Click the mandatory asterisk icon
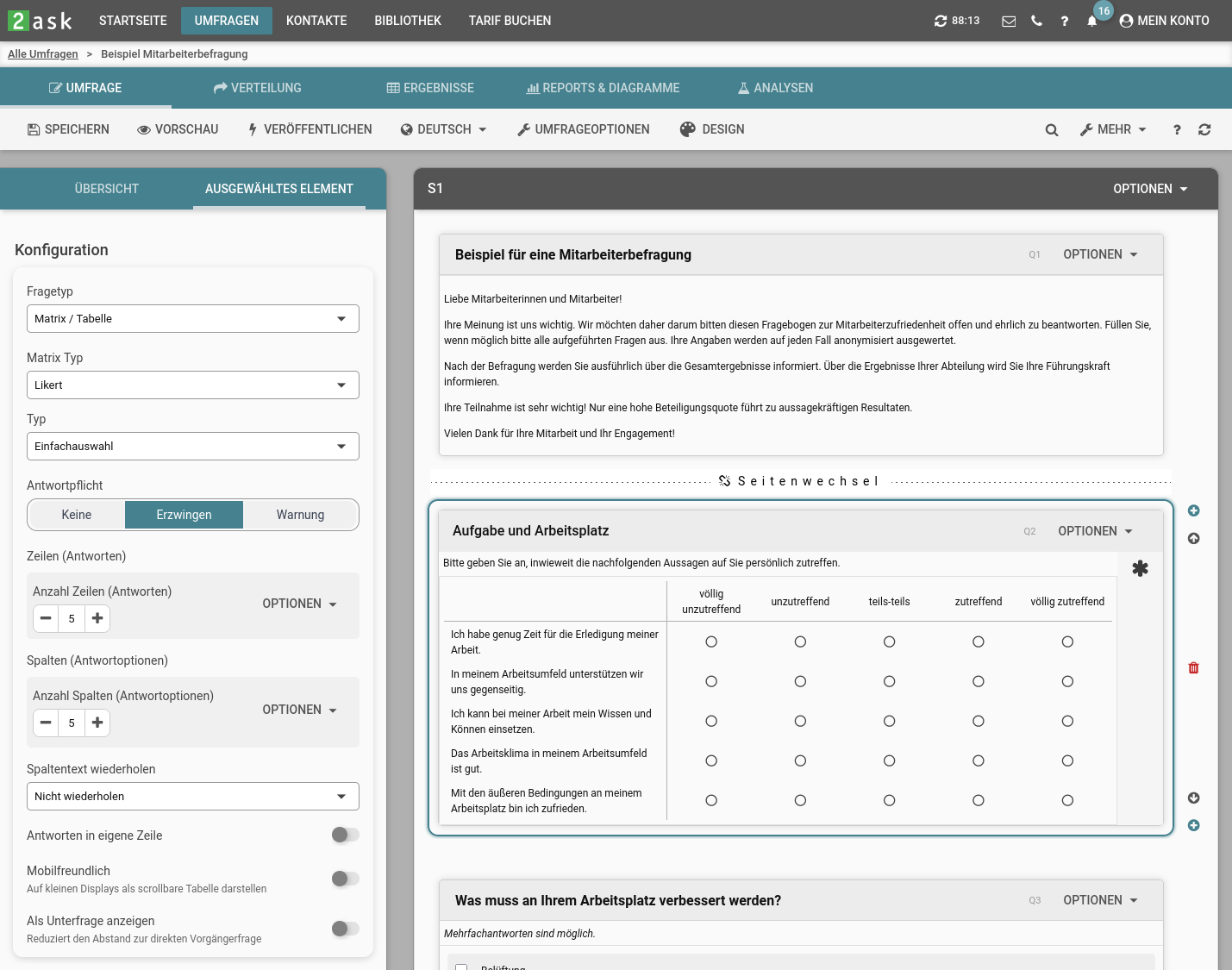 (1140, 569)
